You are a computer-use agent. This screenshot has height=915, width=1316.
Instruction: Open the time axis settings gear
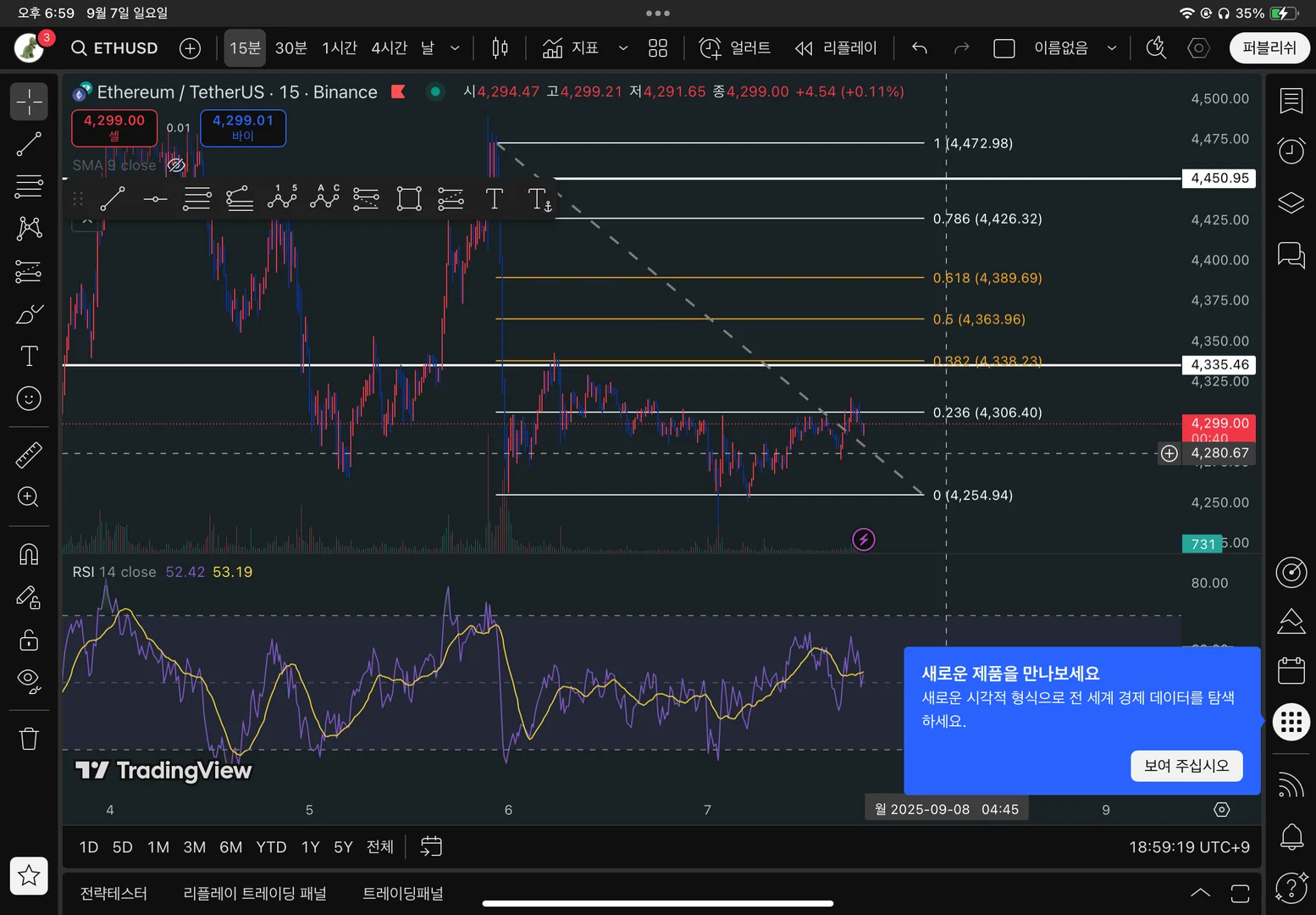[x=1222, y=810]
